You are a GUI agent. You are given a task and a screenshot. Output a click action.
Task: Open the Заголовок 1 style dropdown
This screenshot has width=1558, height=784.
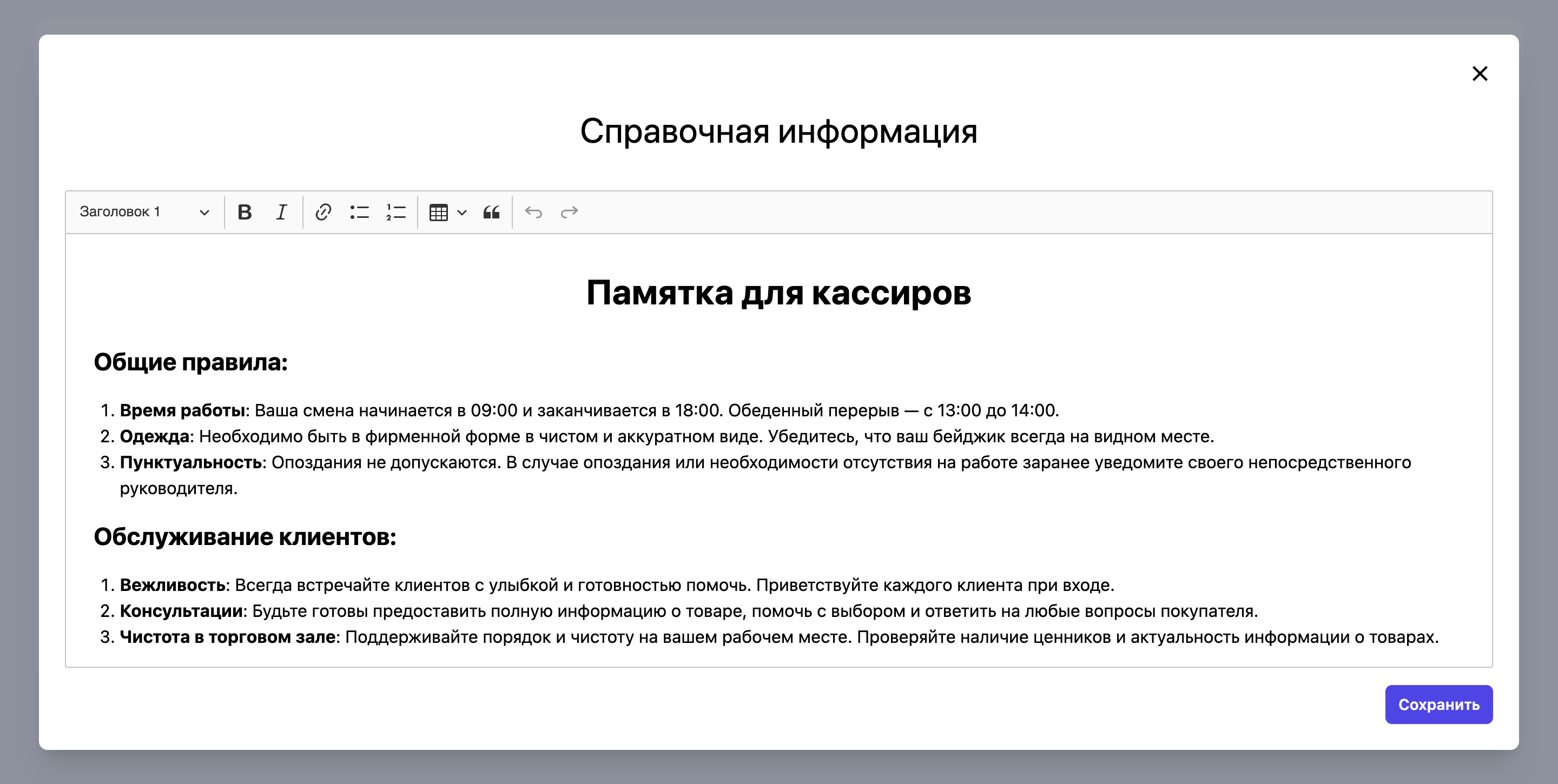(x=144, y=212)
